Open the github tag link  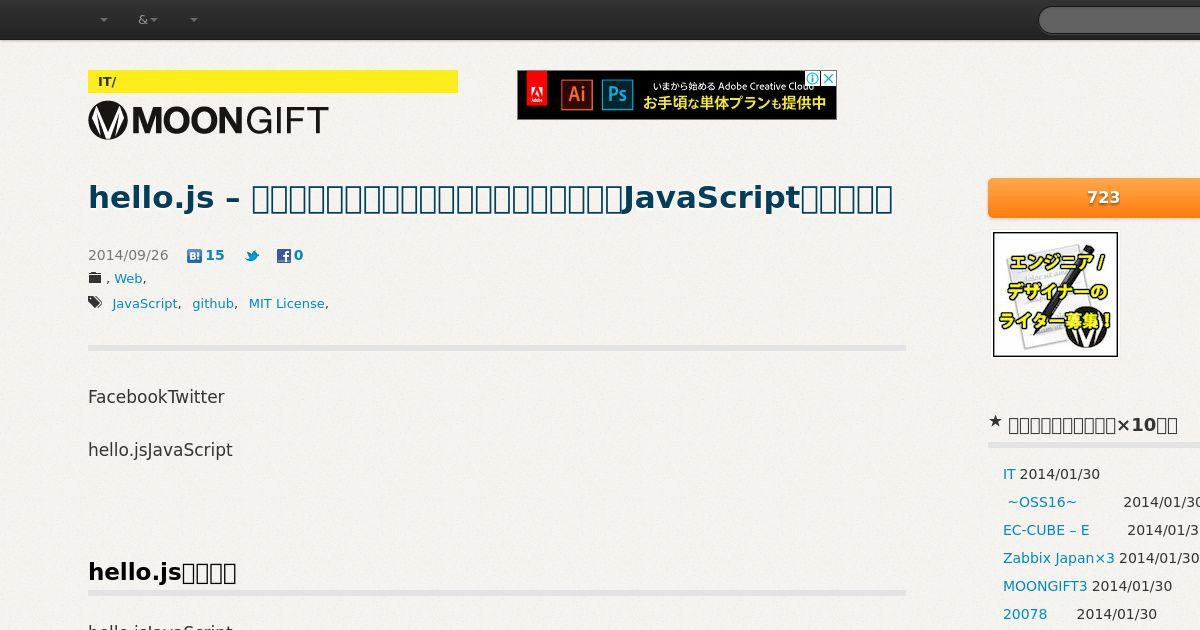(213, 303)
